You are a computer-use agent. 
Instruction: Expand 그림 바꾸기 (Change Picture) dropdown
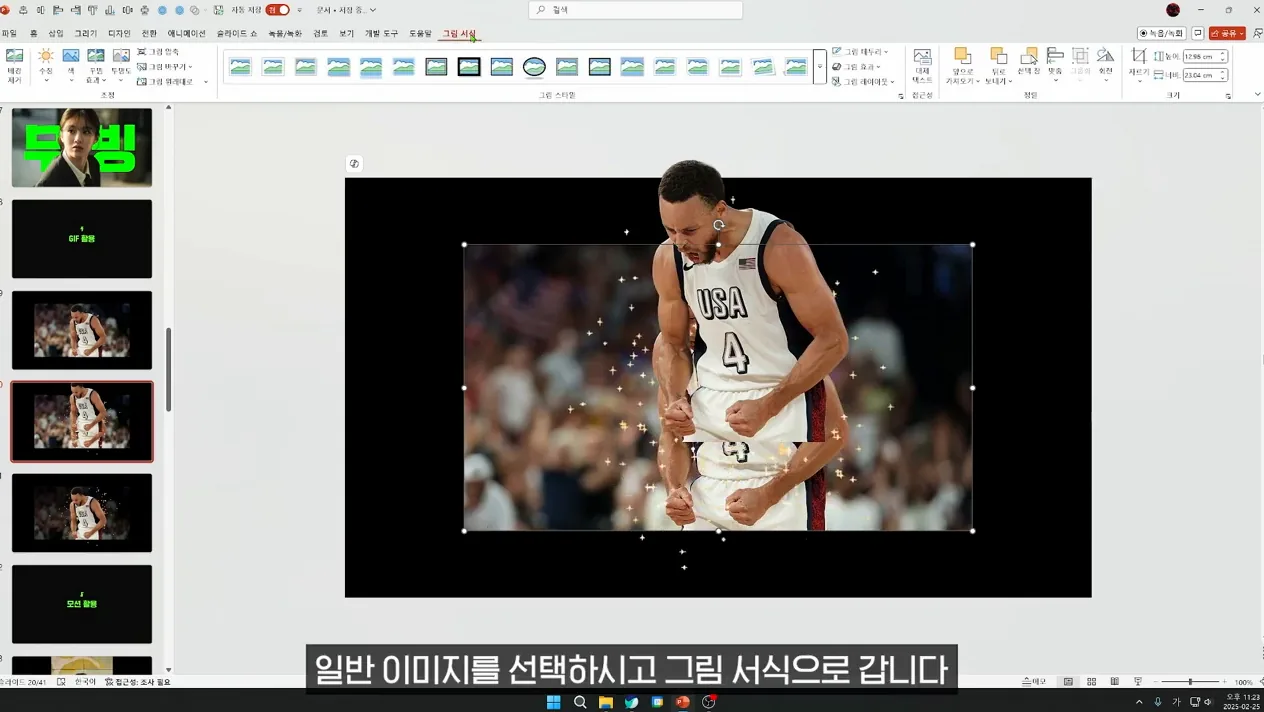[191, 67]
